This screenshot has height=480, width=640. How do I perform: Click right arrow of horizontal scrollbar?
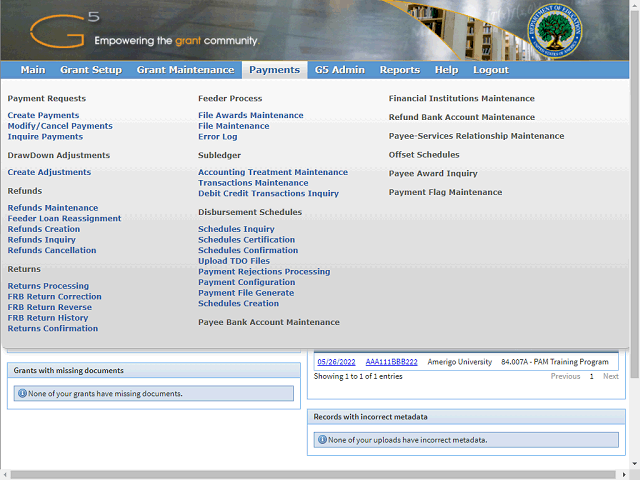click(x=624, y=475)
